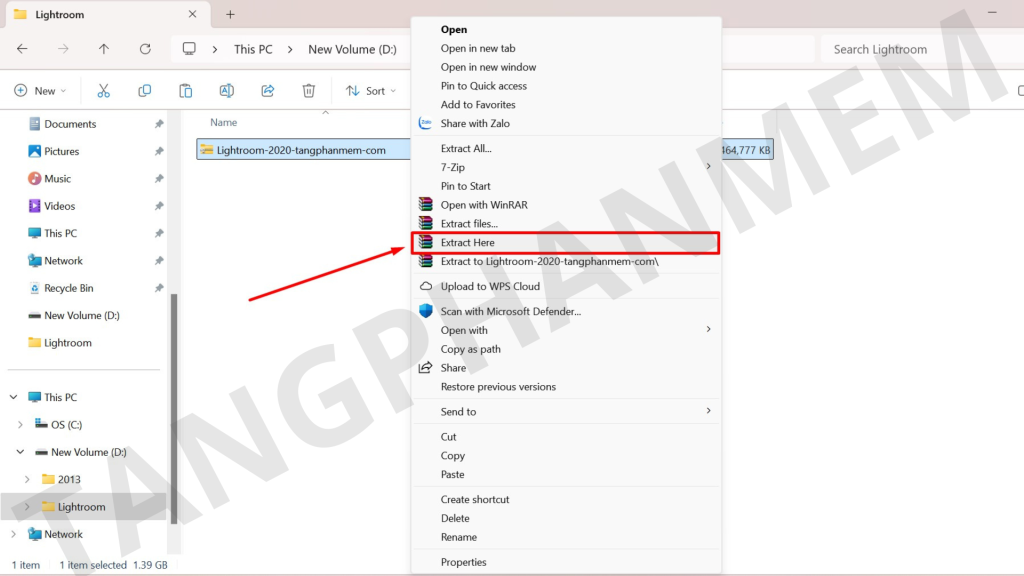This screenshot has width=1024, height=576.
Task: Open Videos in Quick access
Action: (59, 206)
